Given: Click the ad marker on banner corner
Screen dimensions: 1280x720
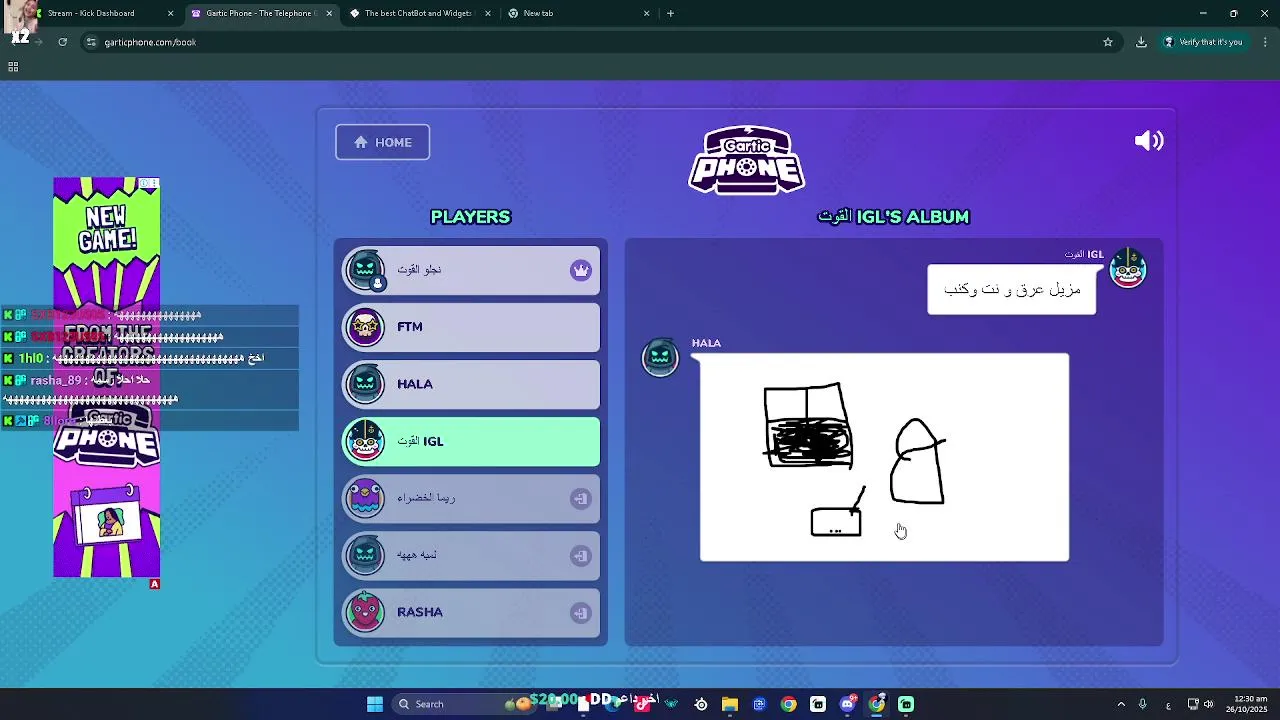Looking at the screenshot, I should [154, 584].
